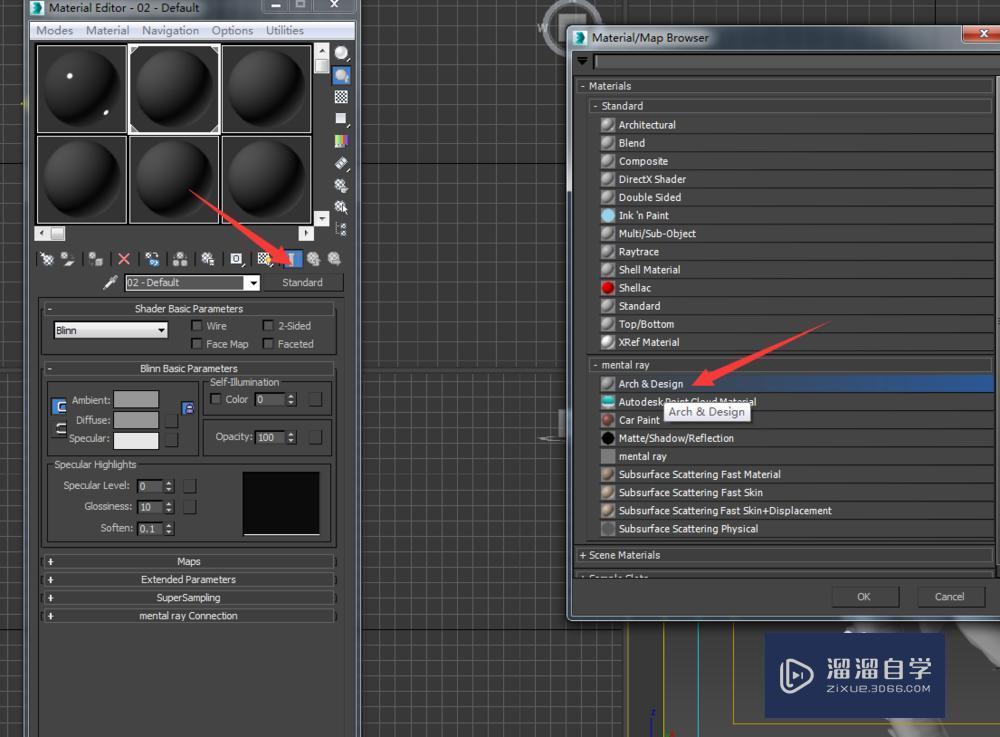
Task: Open the Material menu
Action: 107,31
